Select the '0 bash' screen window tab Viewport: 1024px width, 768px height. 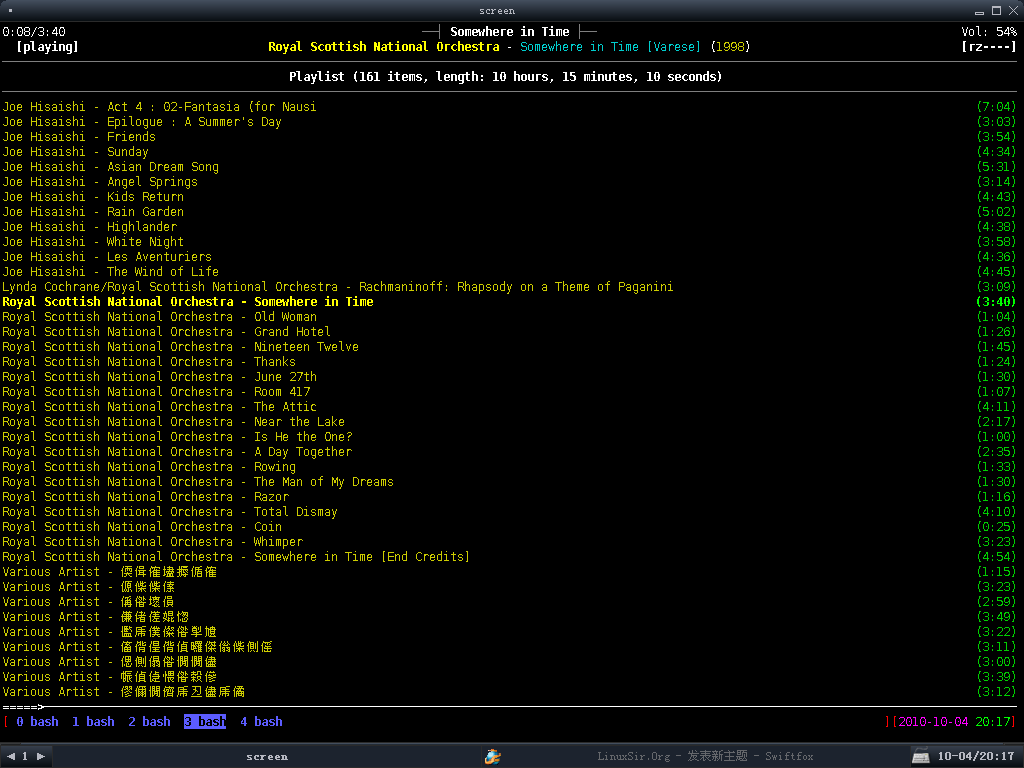(x=37, y=722)
